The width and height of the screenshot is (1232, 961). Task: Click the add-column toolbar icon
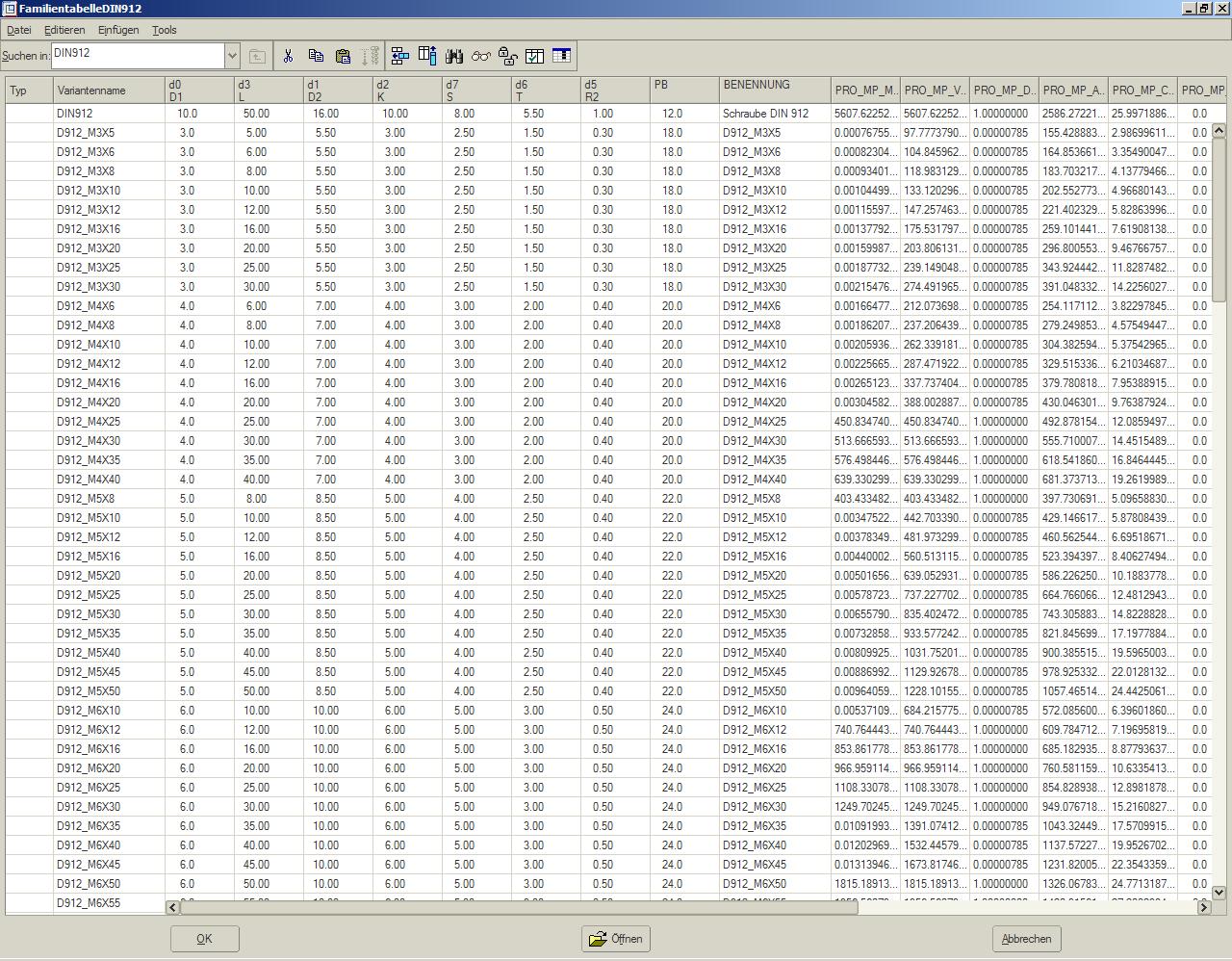pos(427,56)
